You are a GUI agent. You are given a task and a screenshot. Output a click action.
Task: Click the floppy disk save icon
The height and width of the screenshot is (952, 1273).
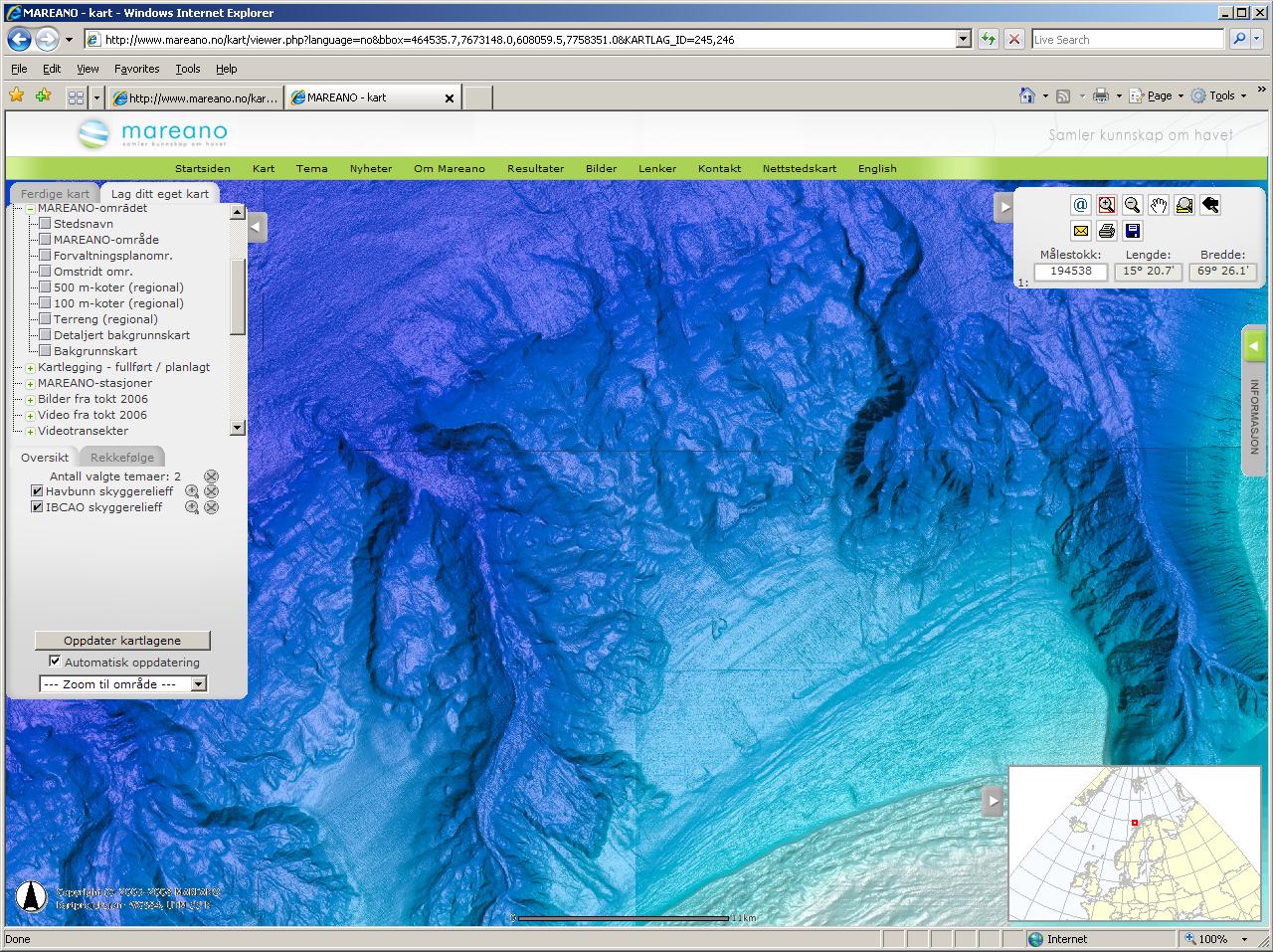click(1132, 231)
